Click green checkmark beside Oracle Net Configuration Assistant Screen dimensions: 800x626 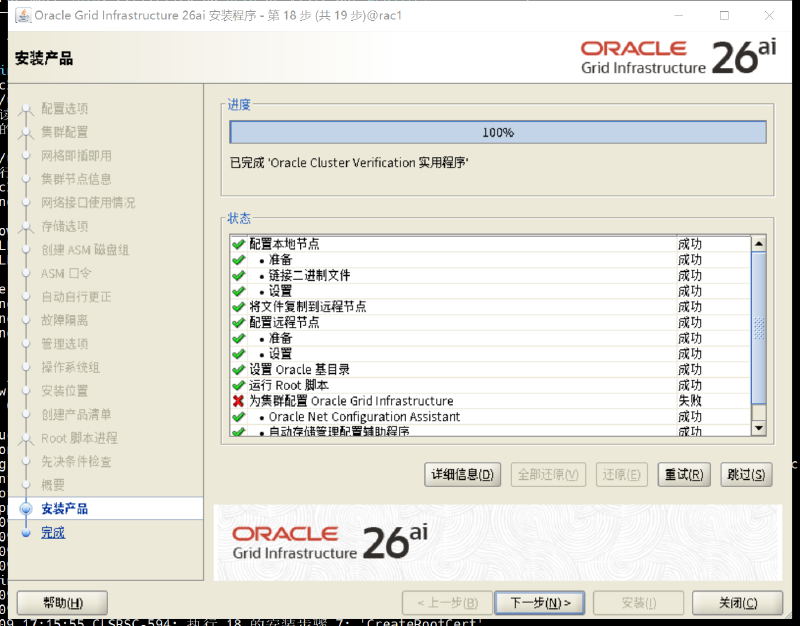(238, 417)
